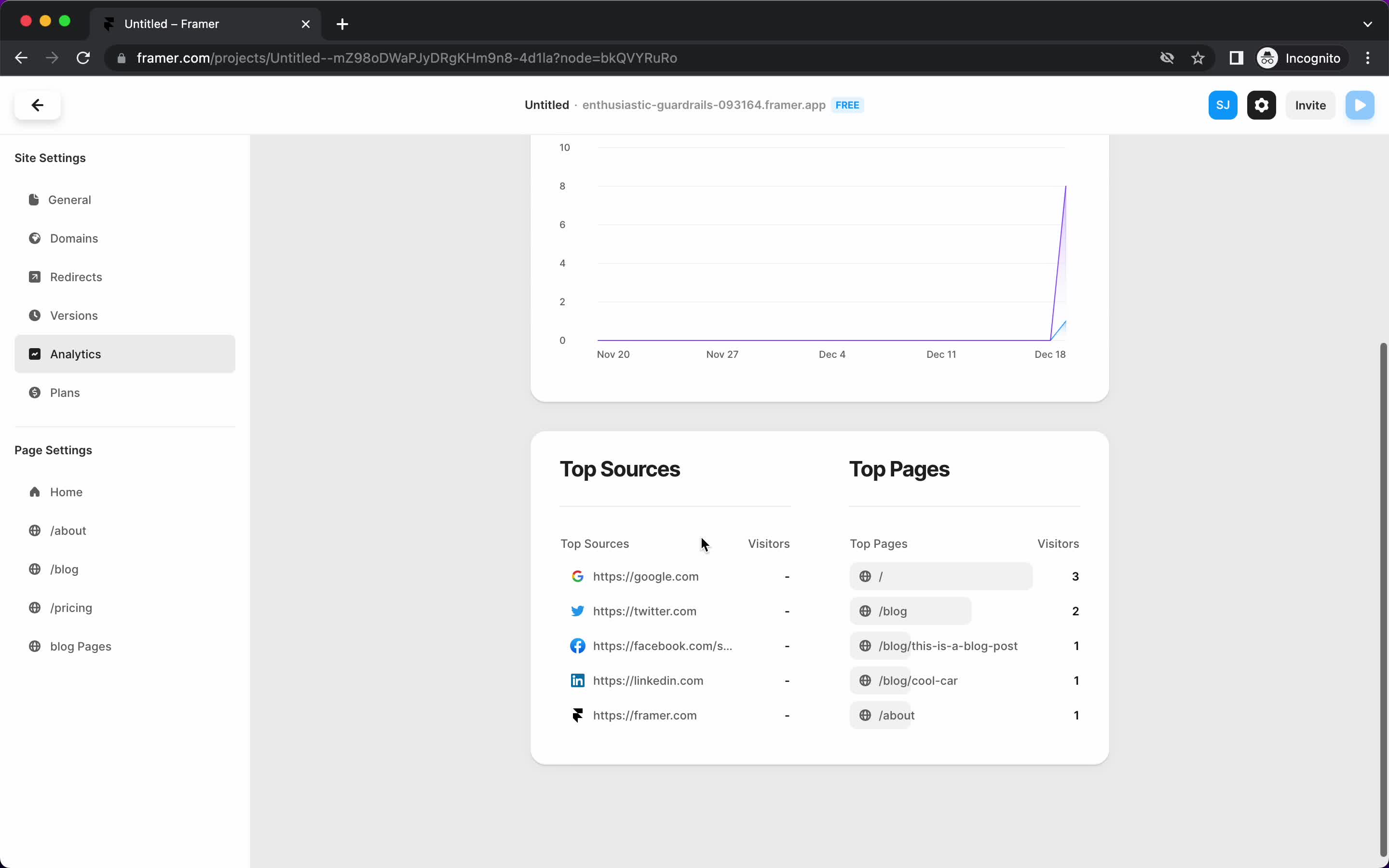Click the user avatar SJ icon
This screenshot has width=1389, height=868.
(x=1223, y=105)
